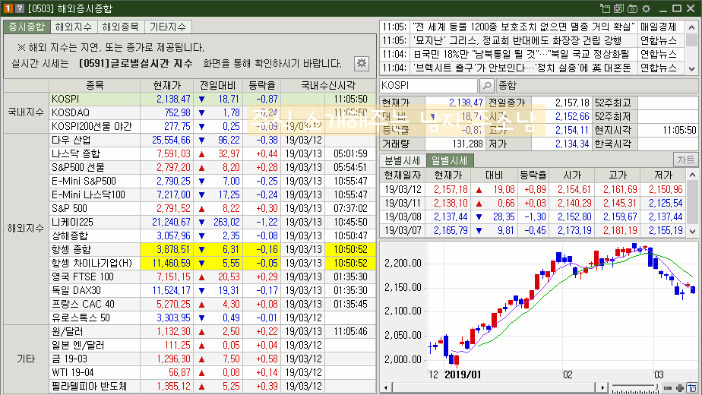Screen dimensions: 702x395
Task: Click the KOSPI index search input field
Action: [428, 85]
